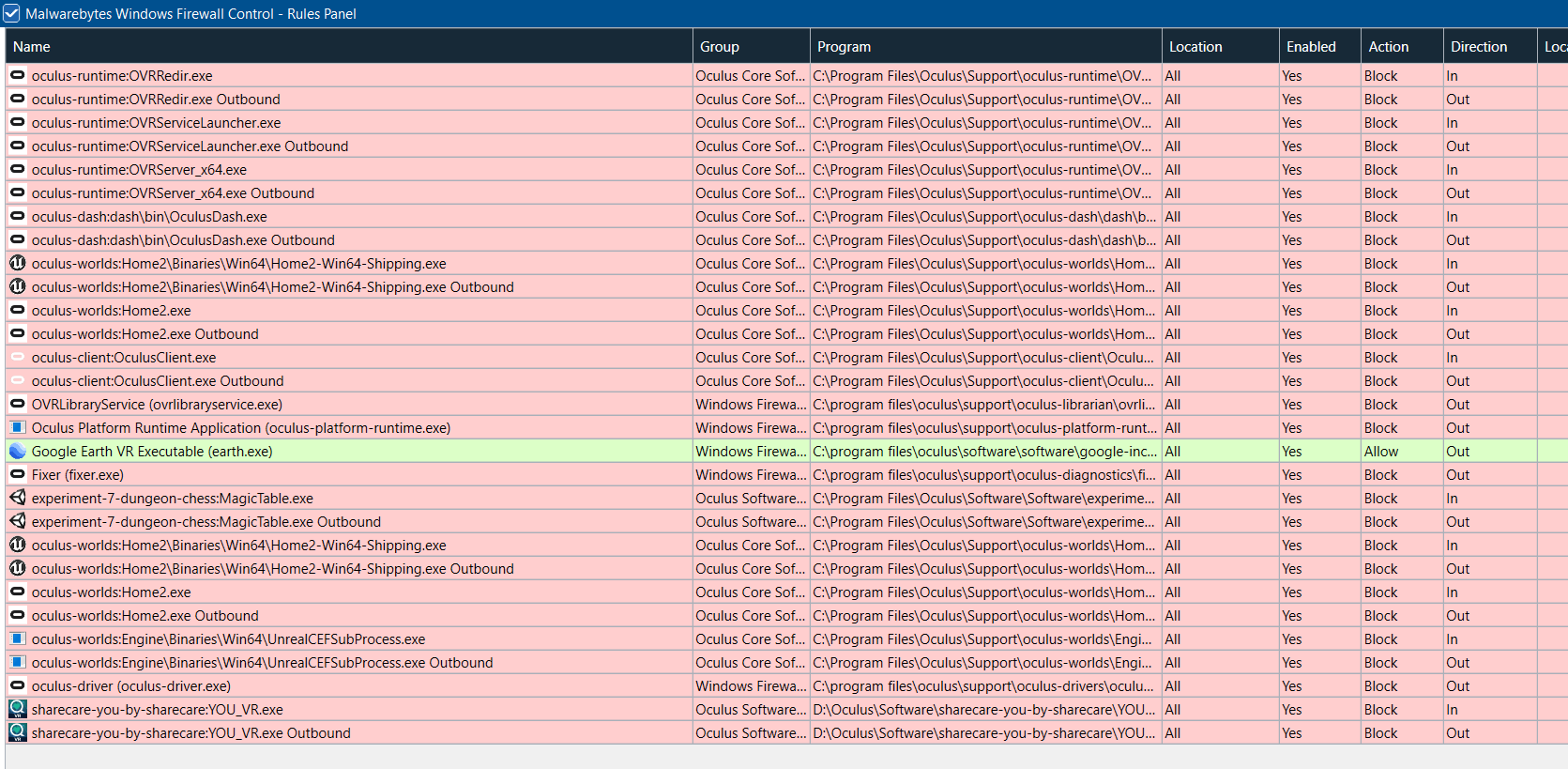Select the oculus-runtime:OVRServiceLauncher.exe Outbound rule name
This screenshot has width=1568, height=769.
coord(190,146)
